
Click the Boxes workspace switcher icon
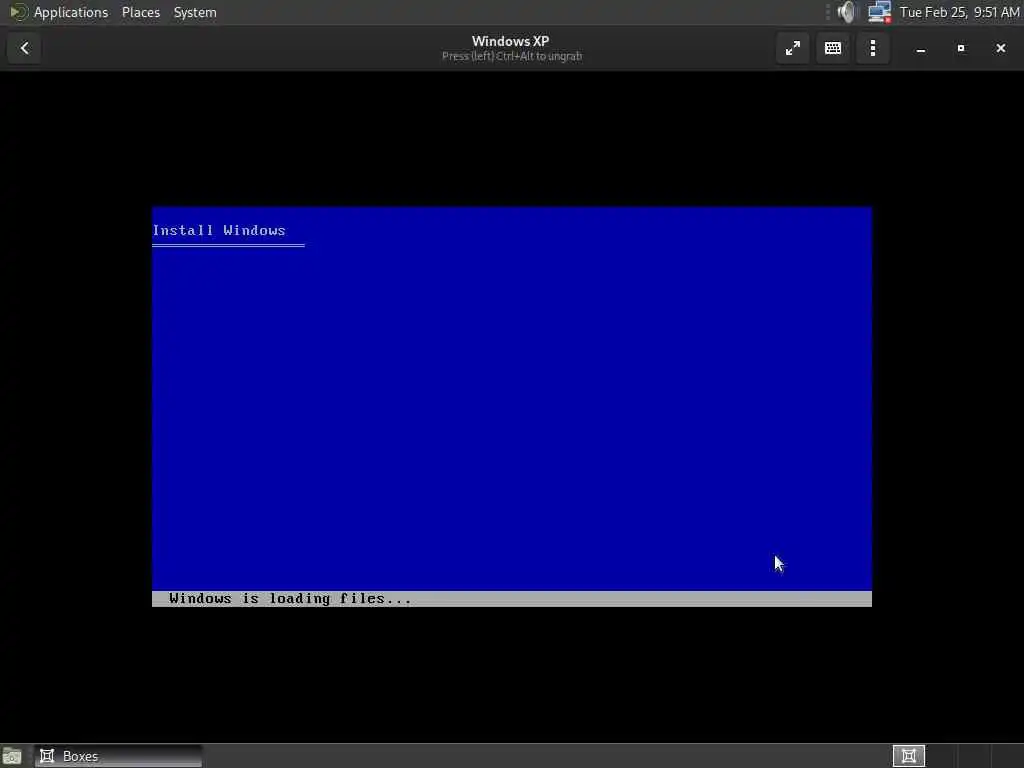point(908,756)
